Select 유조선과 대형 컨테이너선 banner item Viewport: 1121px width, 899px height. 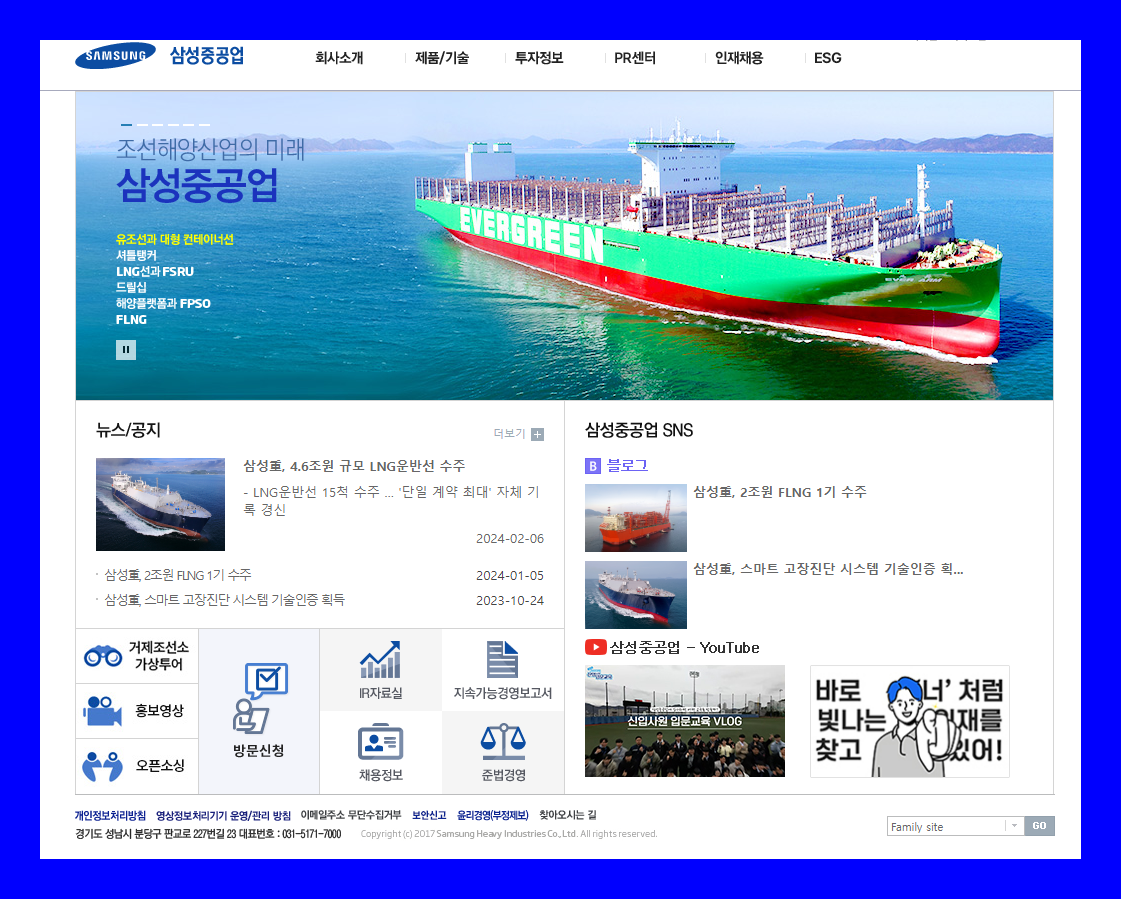point(174,239)
